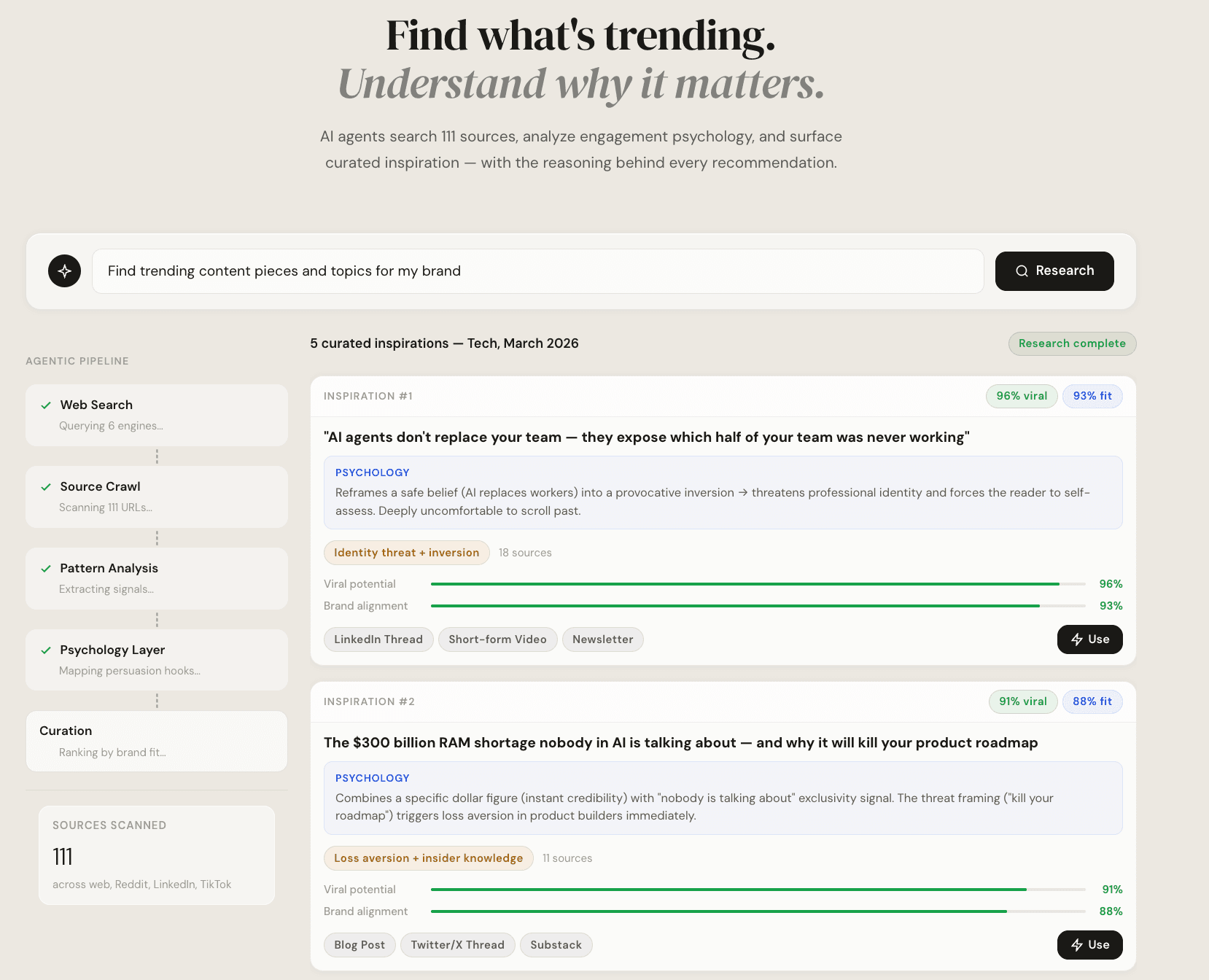Screen dimensions: 1209x980
Task: Click lightning icon on Inspiration #1 Use button
Action: click(1076, 639)
